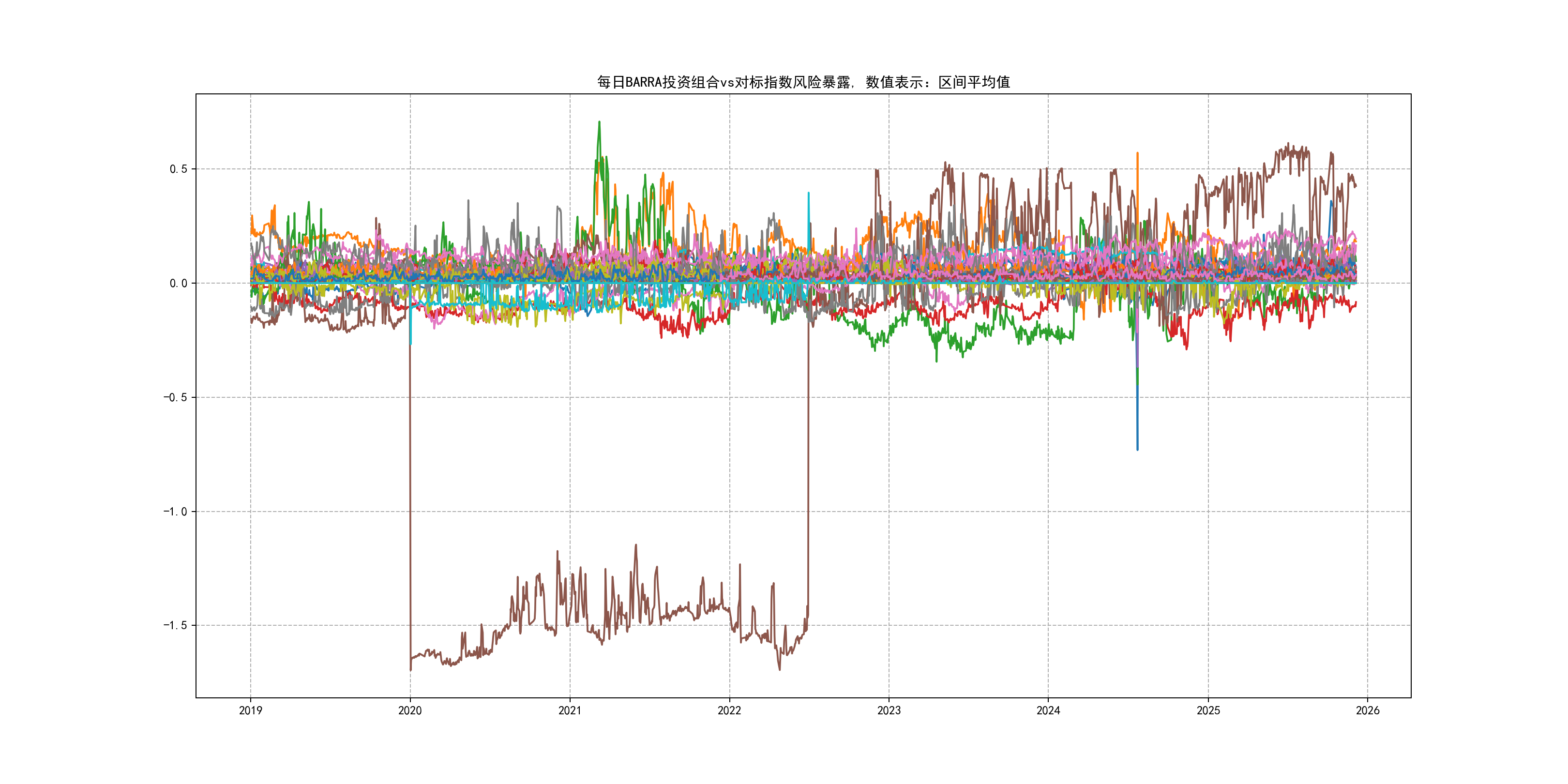The width and height of the screenshot is (1568, 784).
Task: Click the 2023 x-axis tick label
Action: click(x=889, y=710)
